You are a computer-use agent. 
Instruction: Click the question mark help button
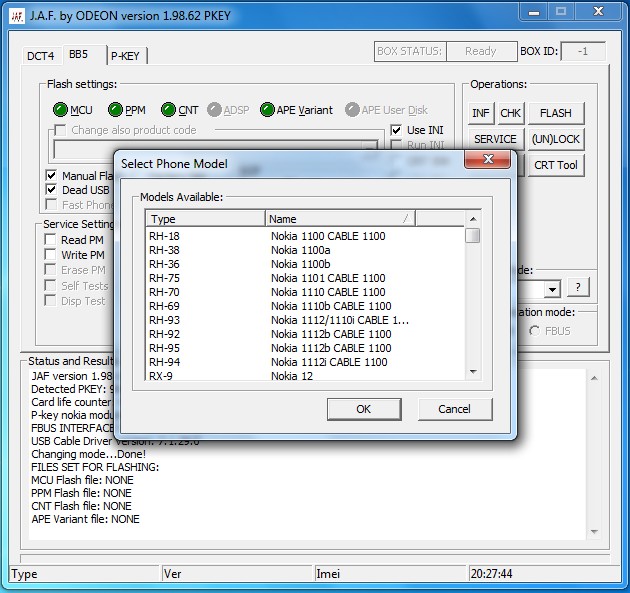tap(578, 288)
